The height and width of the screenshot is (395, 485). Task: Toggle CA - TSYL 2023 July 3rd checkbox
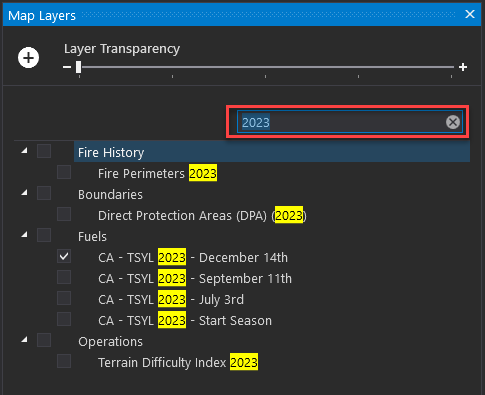[64, 299]
